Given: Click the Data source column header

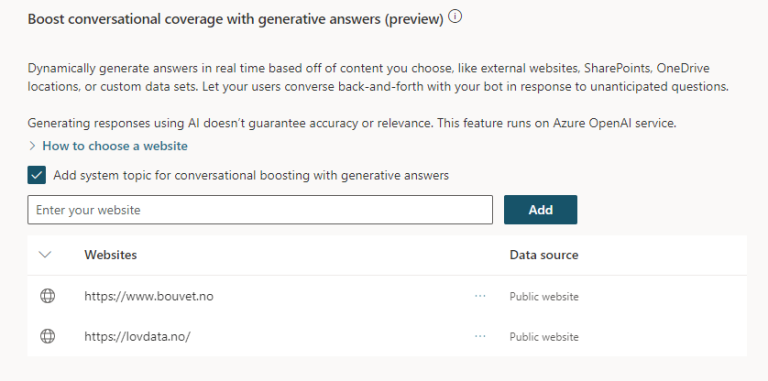Looking at the screenshot, I should click(x=544, y=255).
